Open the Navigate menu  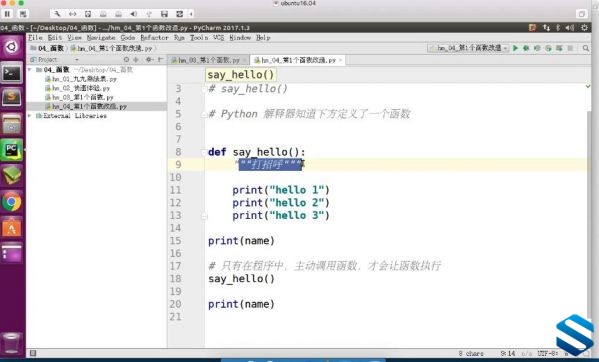(101, 37)
